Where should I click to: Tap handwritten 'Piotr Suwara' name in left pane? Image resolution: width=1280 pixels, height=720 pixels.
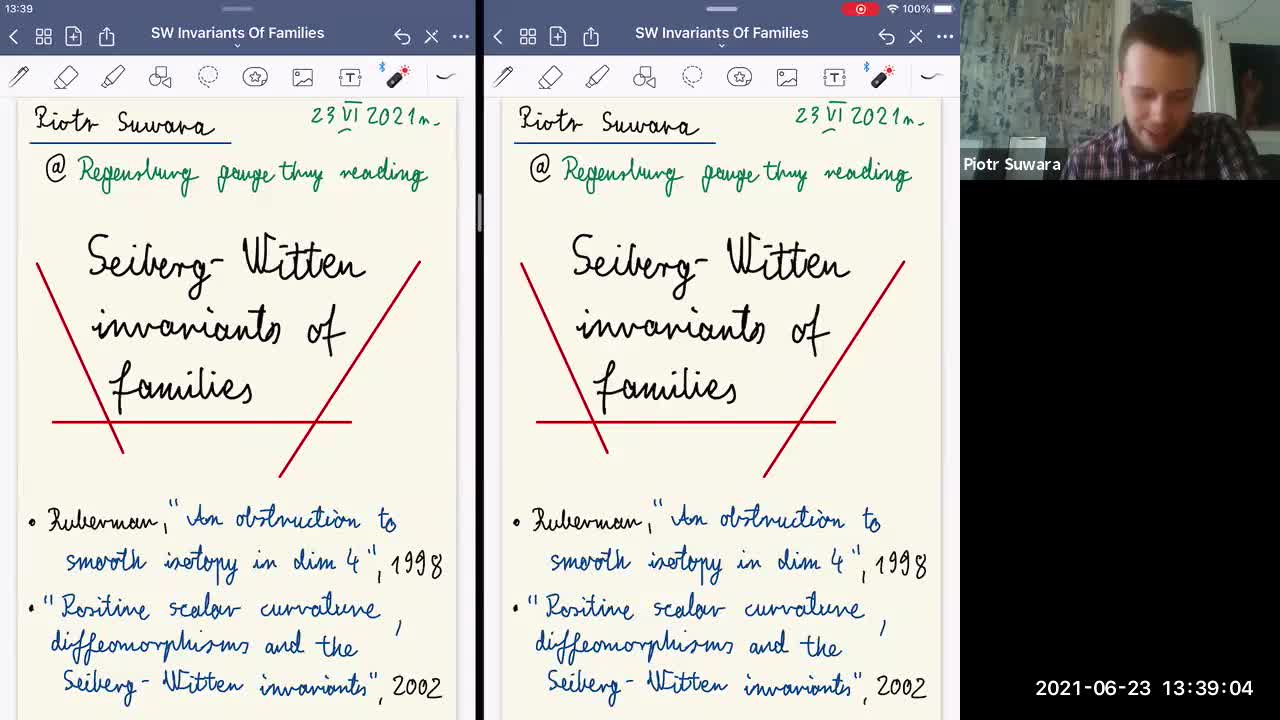(x=125, y=122)
